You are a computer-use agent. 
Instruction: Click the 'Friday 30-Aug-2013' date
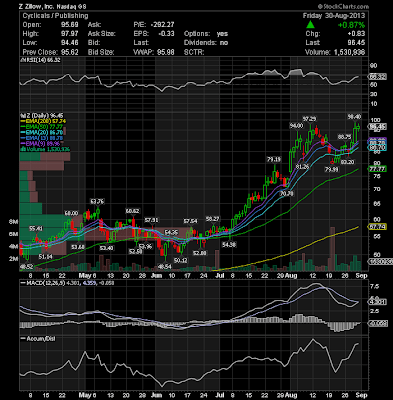(x=334, y=16)
